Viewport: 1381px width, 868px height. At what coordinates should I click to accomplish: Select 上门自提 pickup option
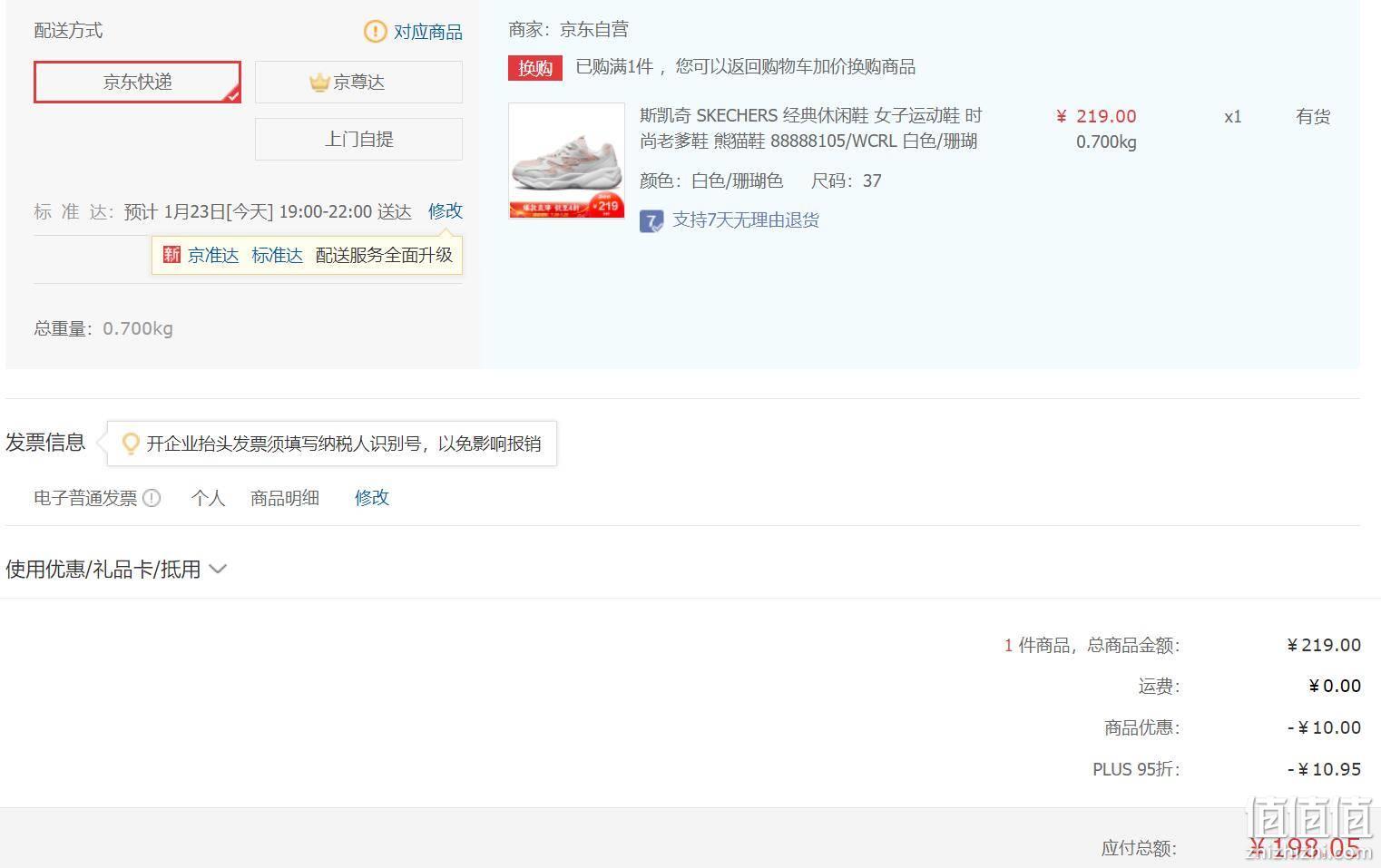(358, 139)
